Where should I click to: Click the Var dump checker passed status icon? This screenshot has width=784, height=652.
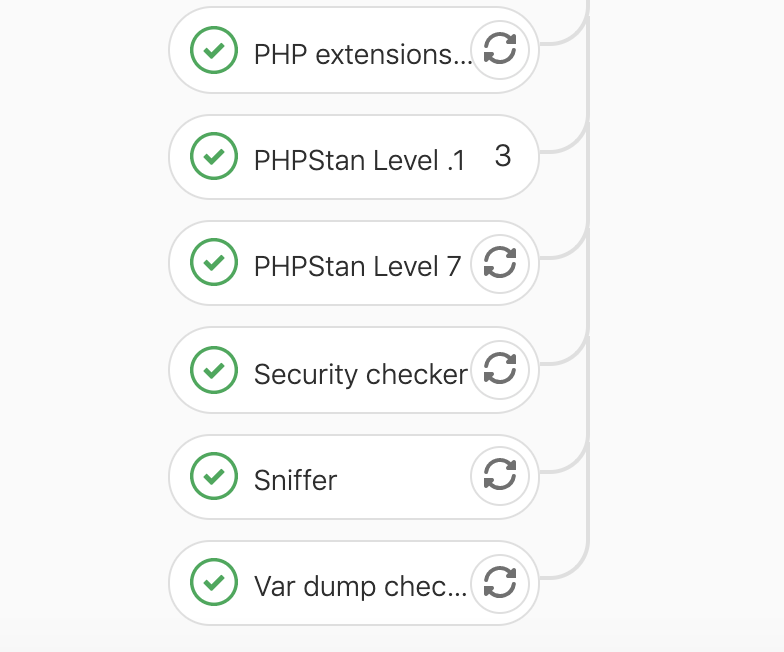click(x=214, y=582)
